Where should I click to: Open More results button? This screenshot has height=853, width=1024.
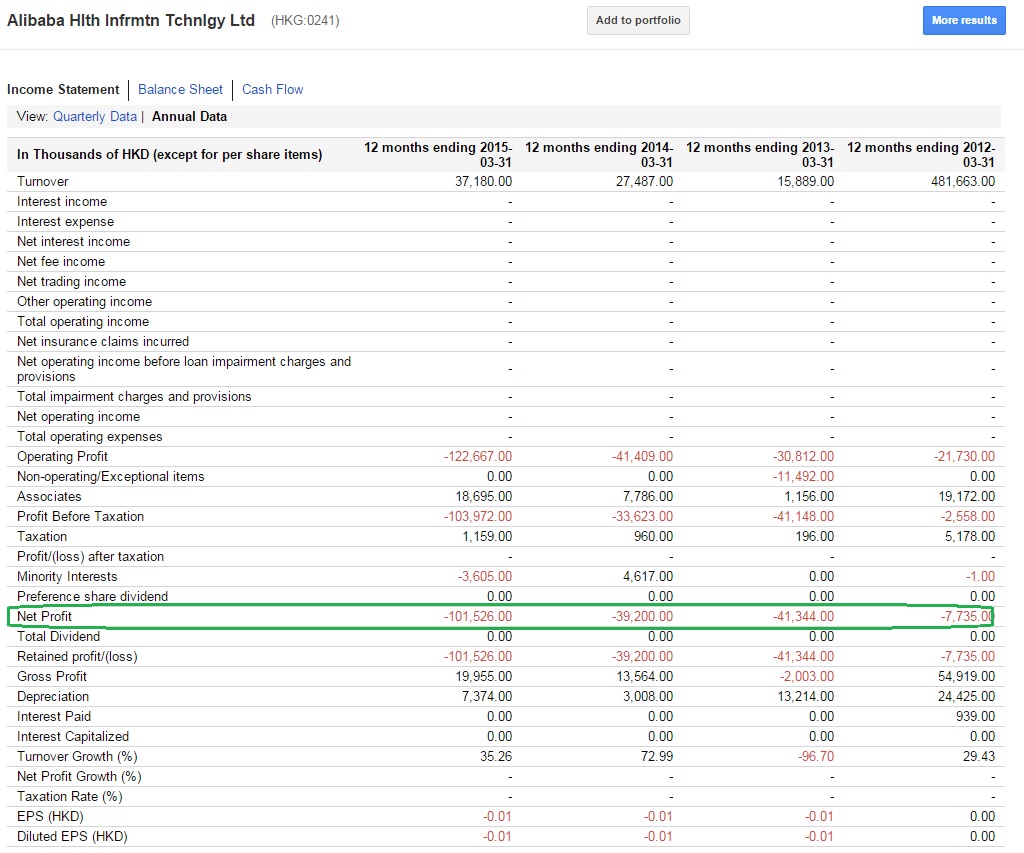click(x=964, y=20)
